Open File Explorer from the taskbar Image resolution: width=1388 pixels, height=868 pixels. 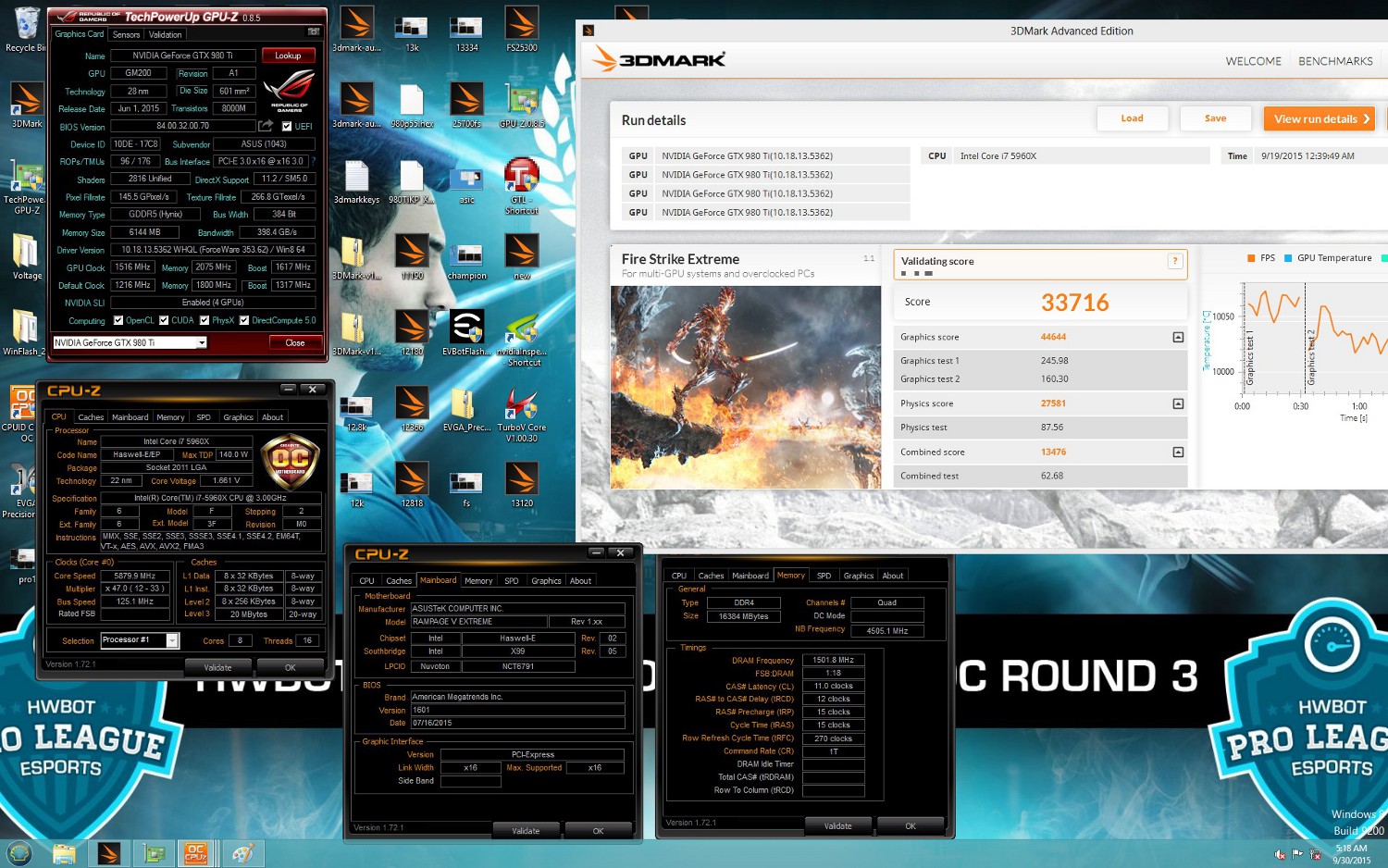pos(64,853)
